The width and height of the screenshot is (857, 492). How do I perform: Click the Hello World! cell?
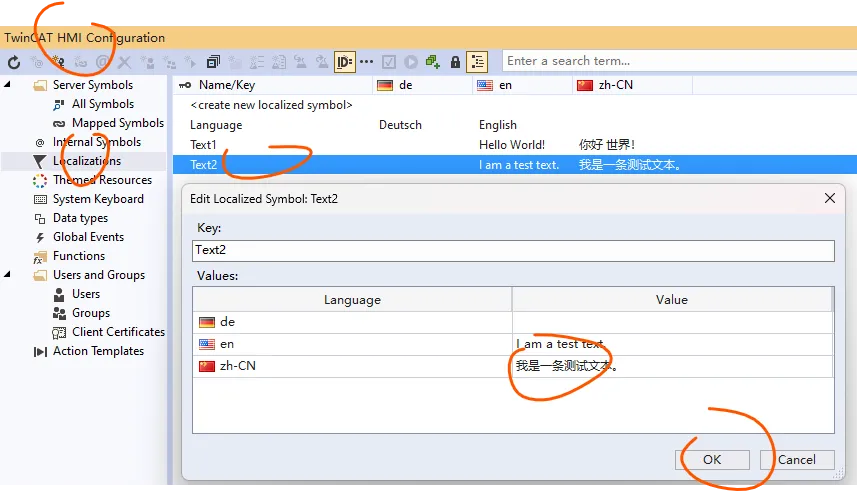[x=512, y=145]
